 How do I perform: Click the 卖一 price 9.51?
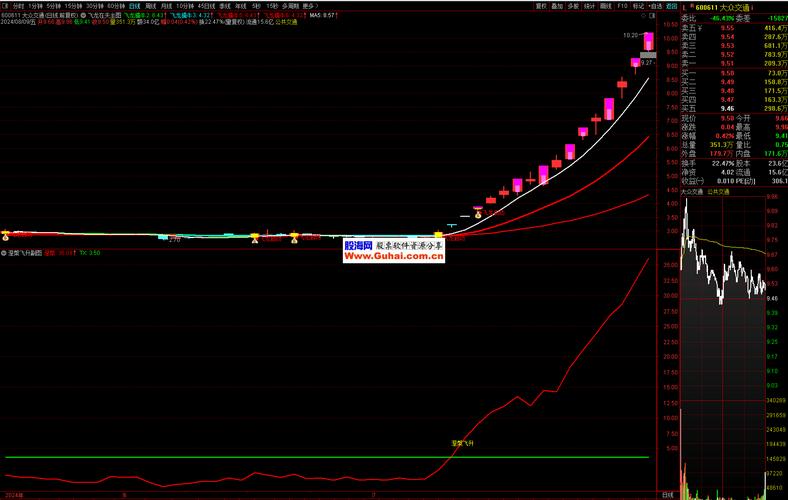(x=727, y=63)
